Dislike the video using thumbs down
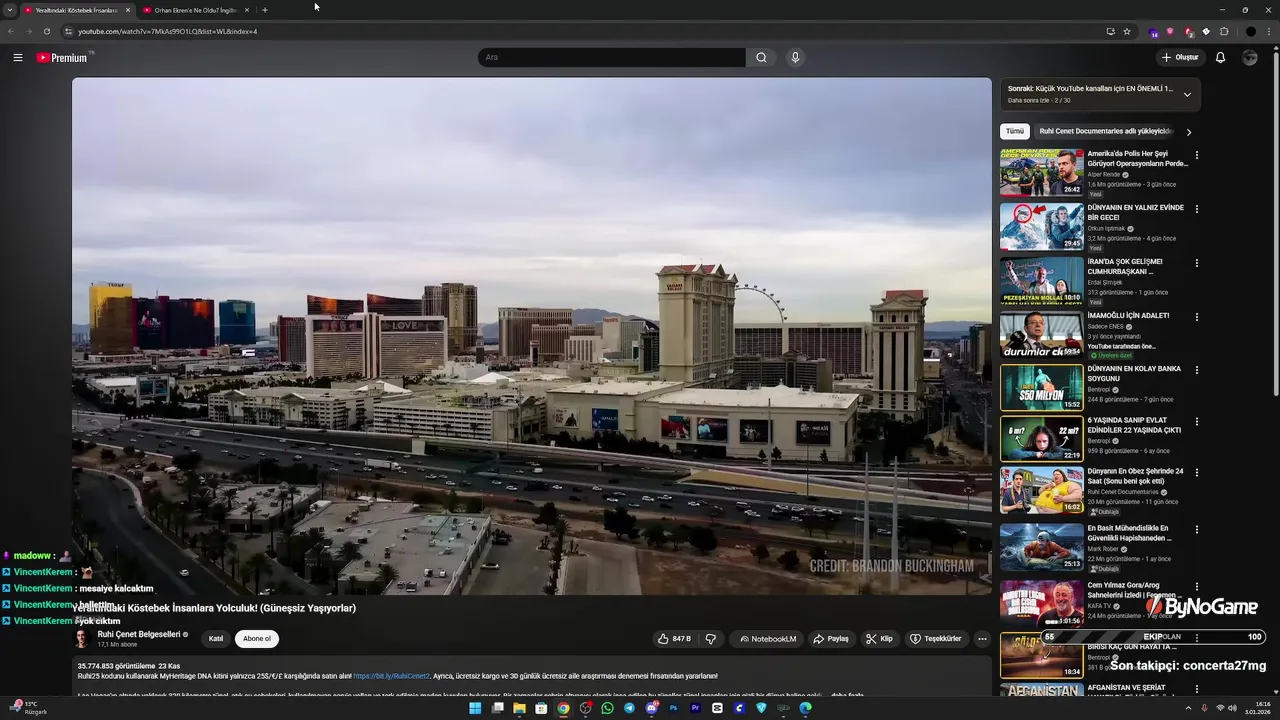The width and height of the screenshot is (1280, 720). click(711, 639)
